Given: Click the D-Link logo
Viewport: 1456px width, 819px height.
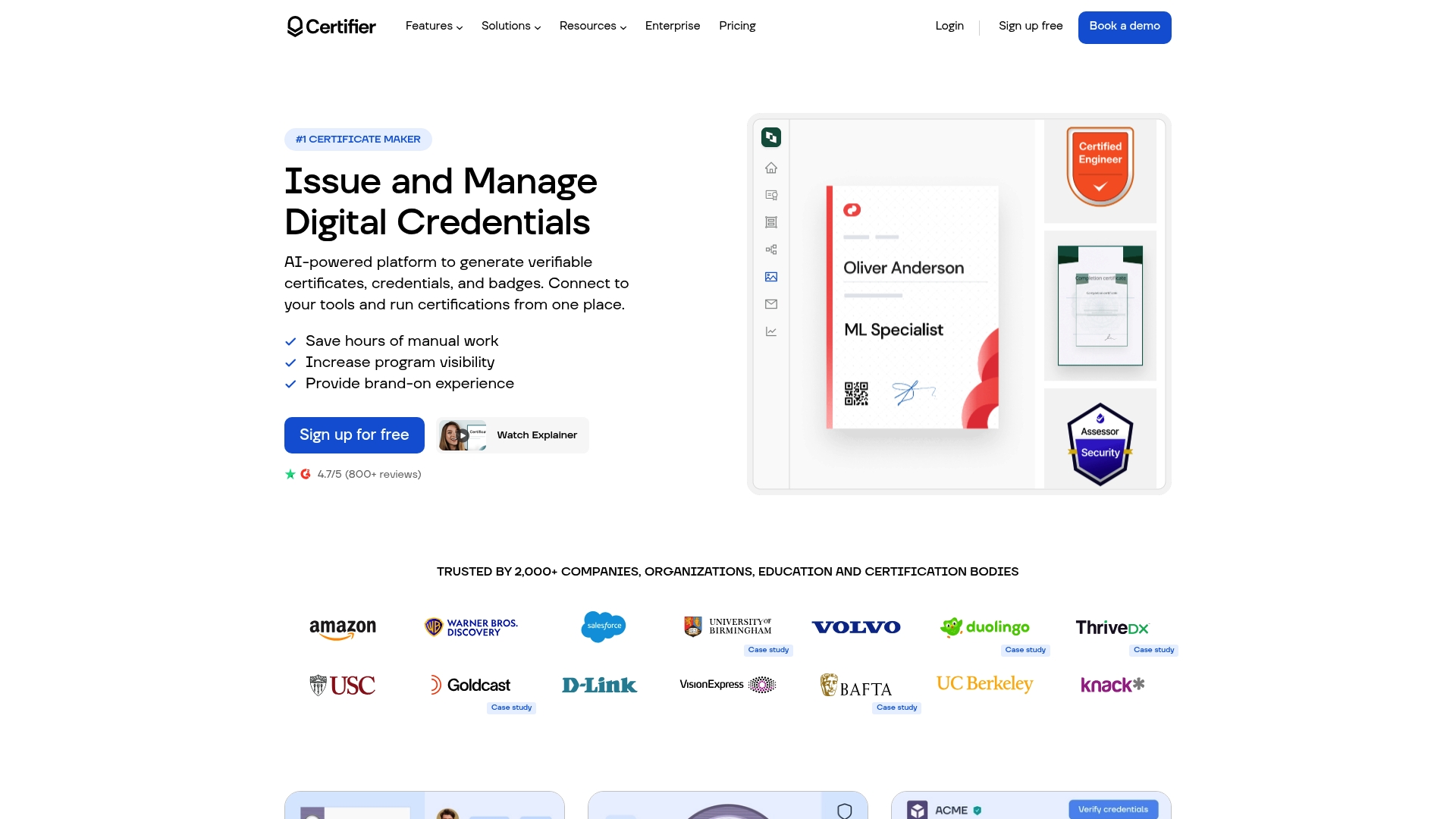Looking at the screenshot, I should [x=599, y=686].
